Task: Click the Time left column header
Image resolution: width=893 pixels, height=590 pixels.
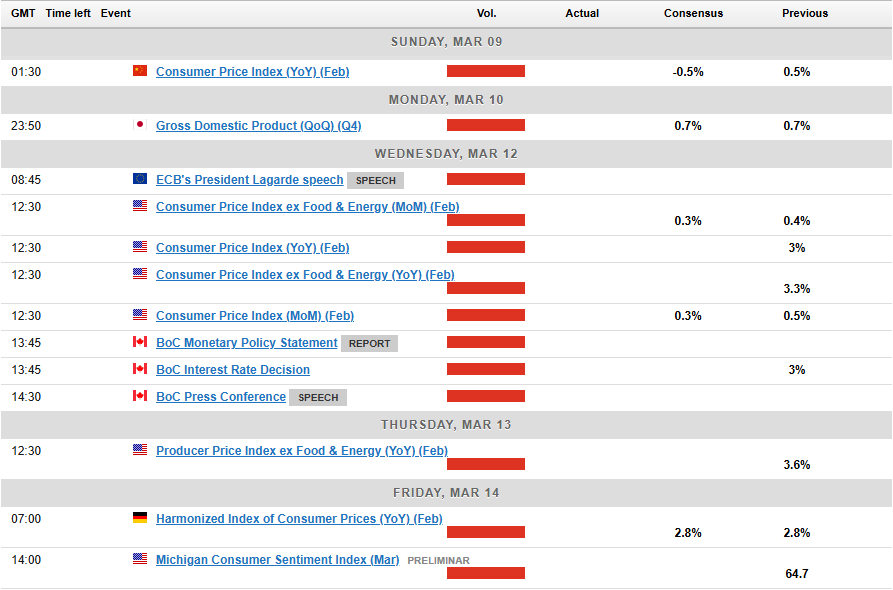Action: click(67, 13)
